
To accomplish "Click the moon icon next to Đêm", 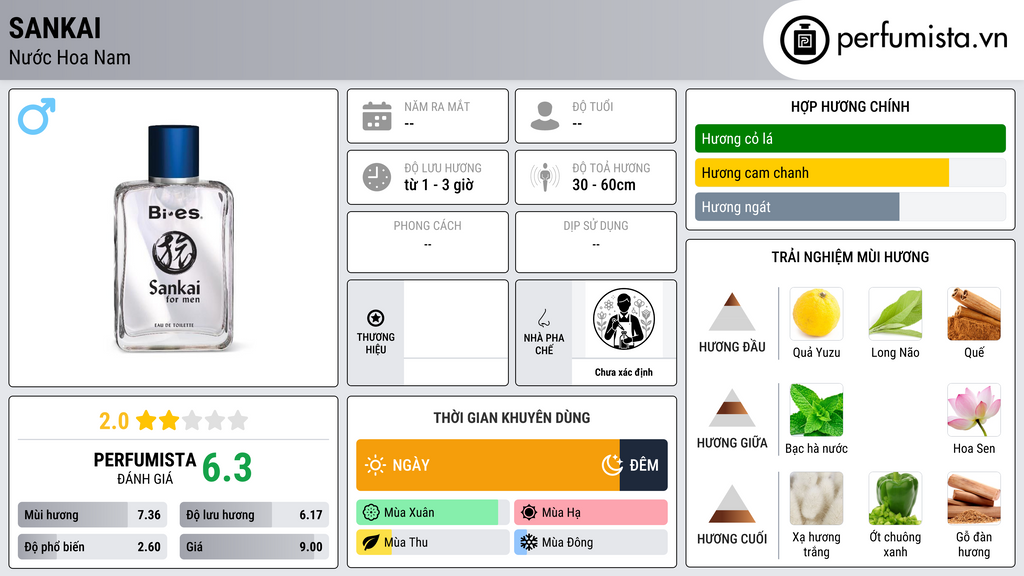I will tap(612, 465).
